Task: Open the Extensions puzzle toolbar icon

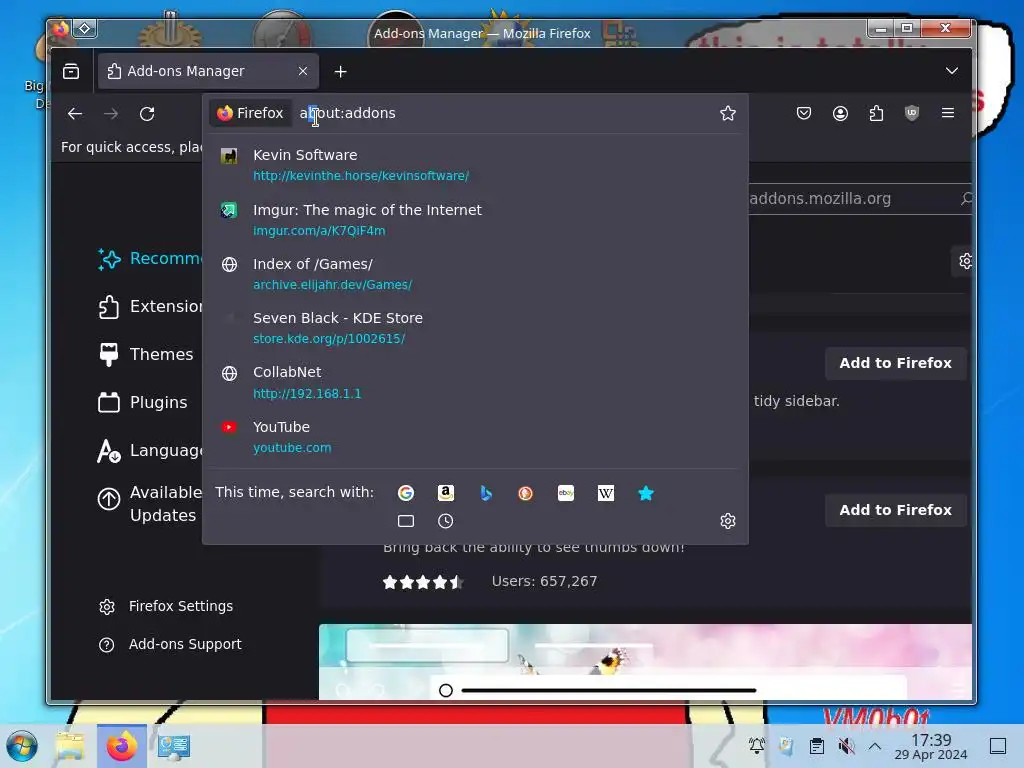Action: 876,113
